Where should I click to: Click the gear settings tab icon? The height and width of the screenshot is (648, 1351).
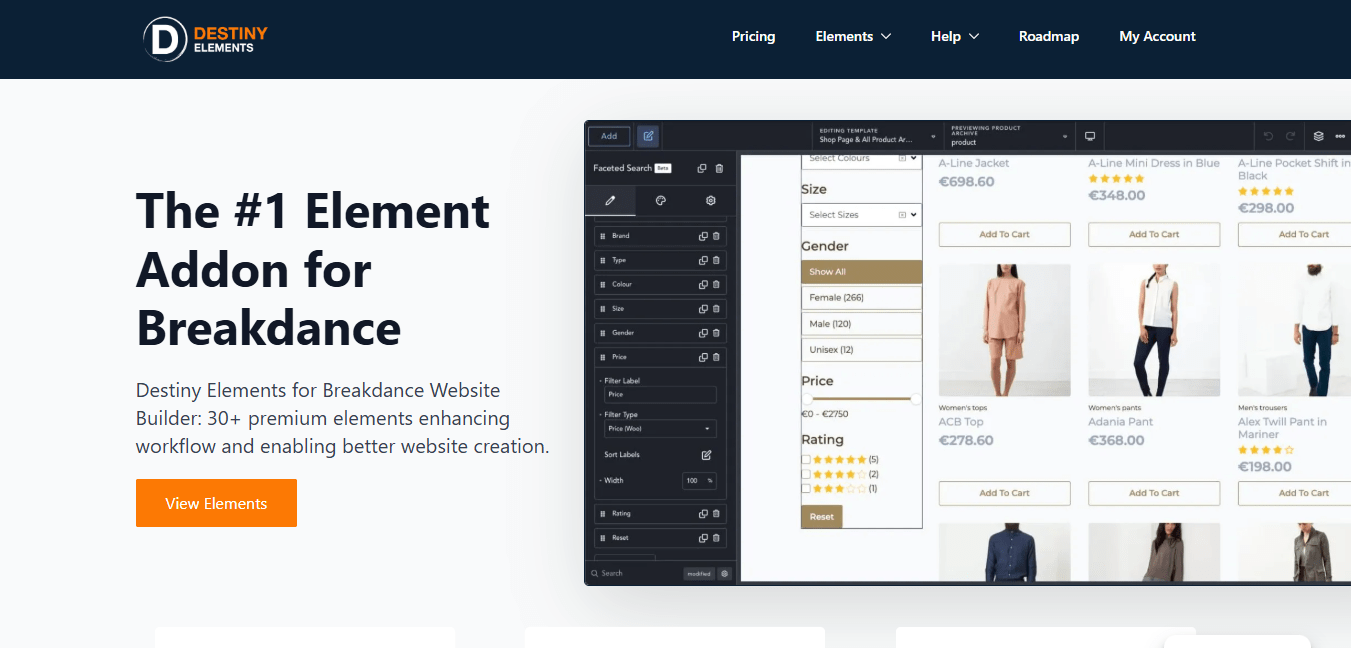(711, 200)
